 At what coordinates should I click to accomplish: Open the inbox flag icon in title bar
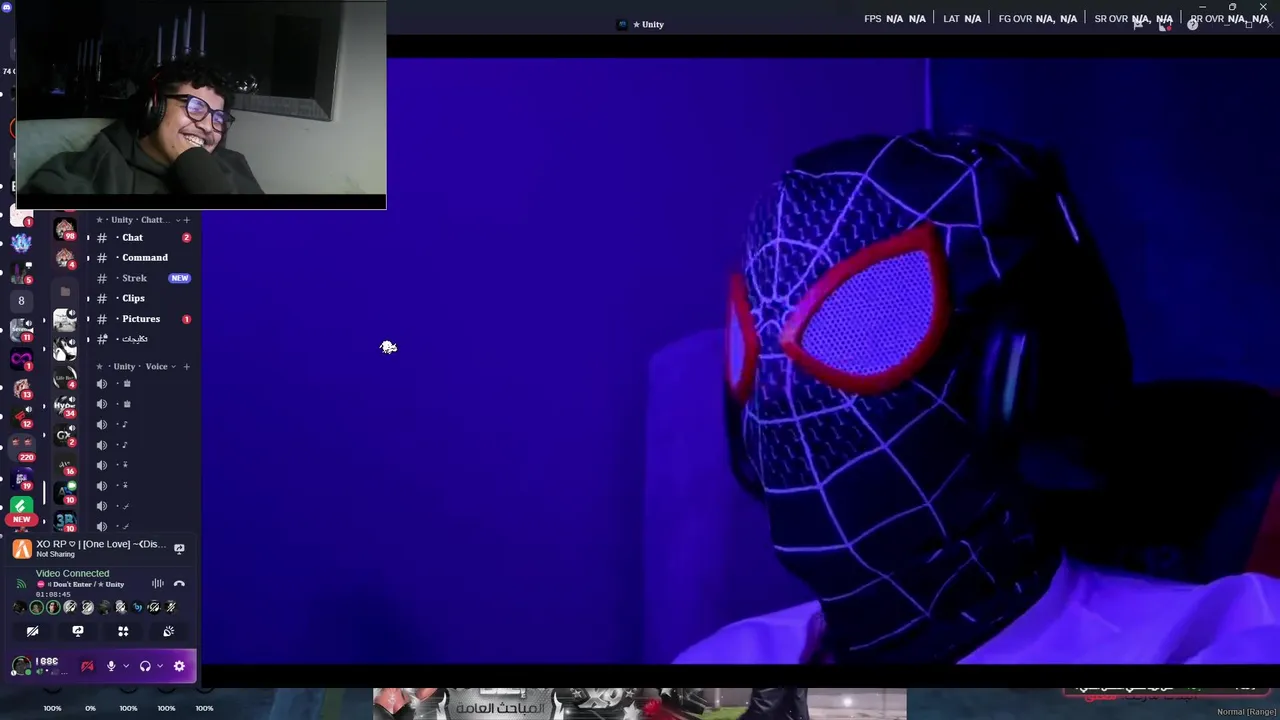1137,25
